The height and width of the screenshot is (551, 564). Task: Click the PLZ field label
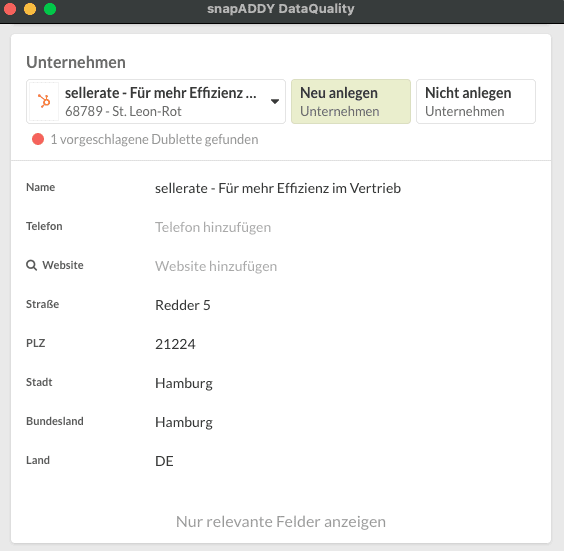click(36, 343)
